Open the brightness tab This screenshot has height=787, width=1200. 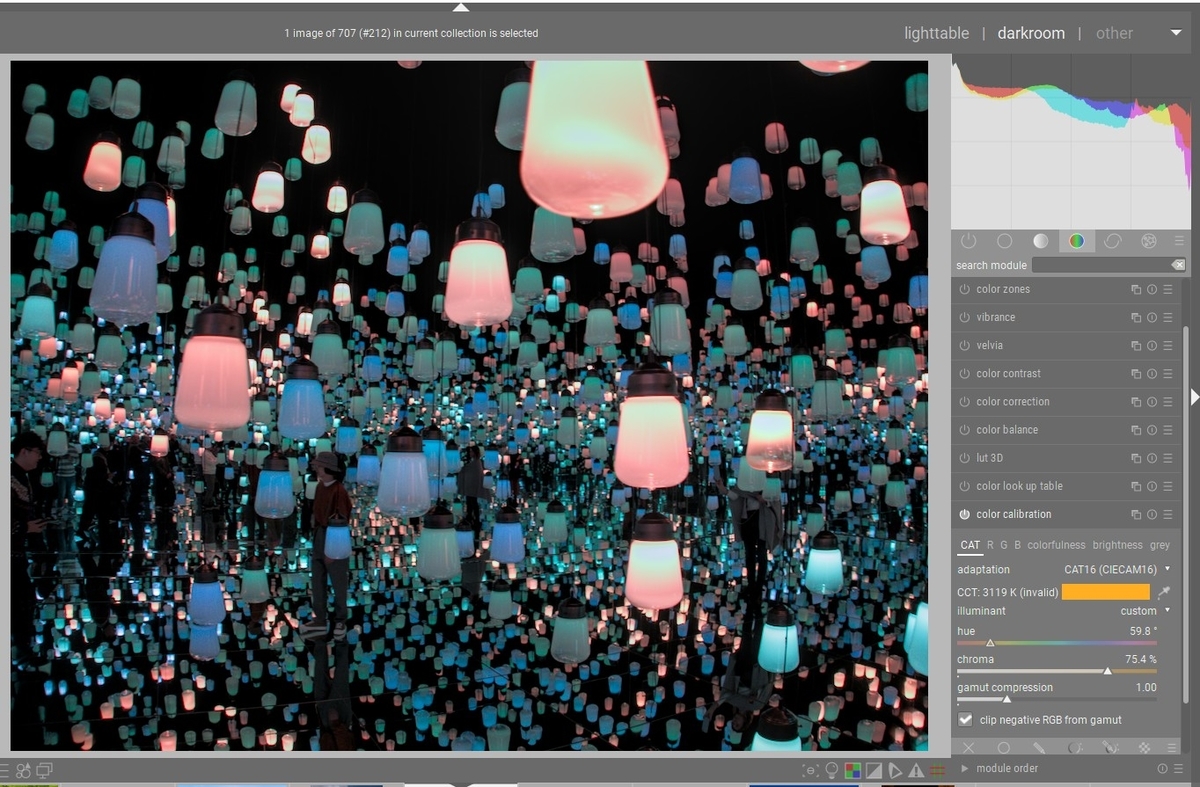tap(1117, 545)
